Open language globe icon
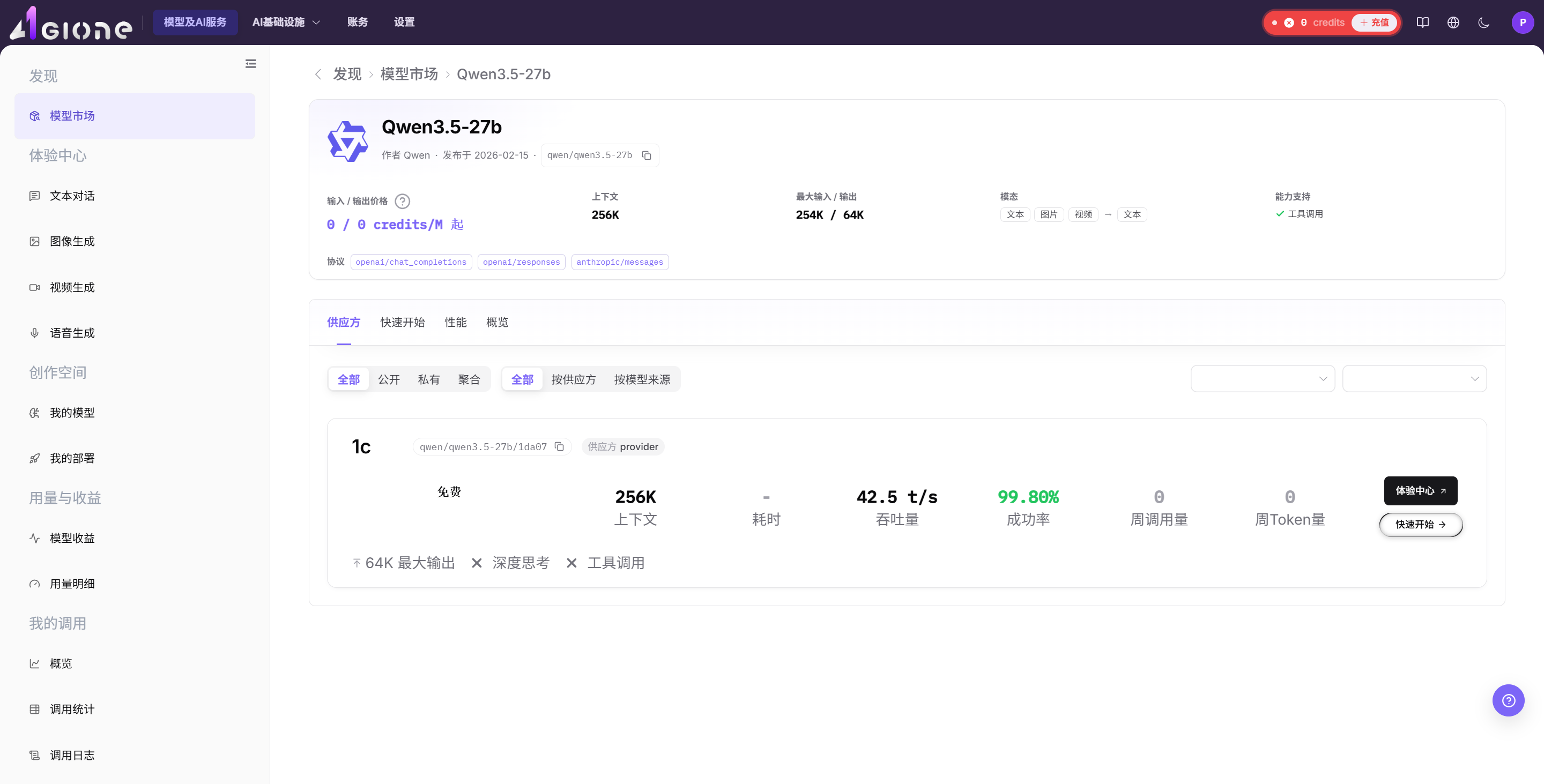The image size is (1544, 784). pyautogui.click(x=1453, y=22)
